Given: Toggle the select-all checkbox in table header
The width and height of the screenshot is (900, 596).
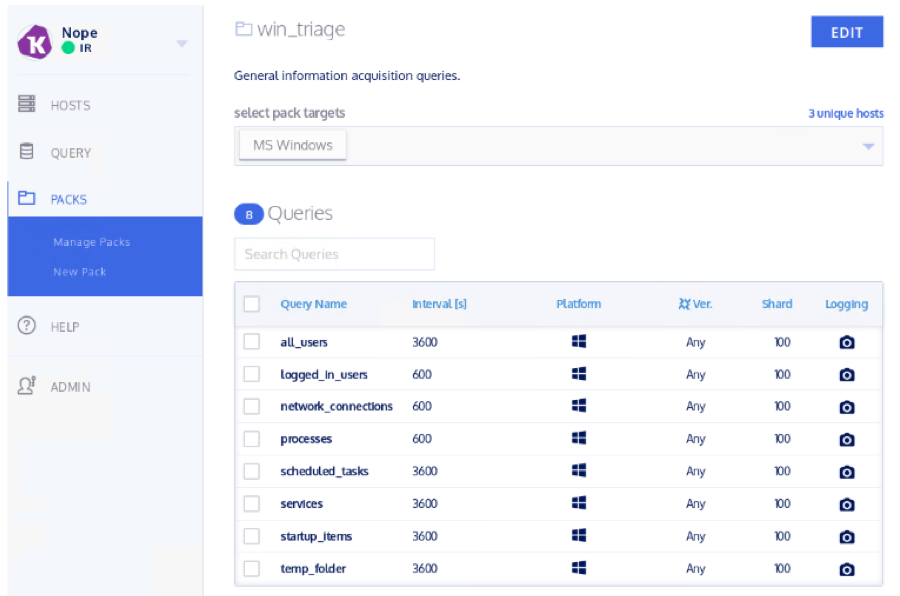Looking at the screenshot, I should pyautogui.click(x=251, y=304).
